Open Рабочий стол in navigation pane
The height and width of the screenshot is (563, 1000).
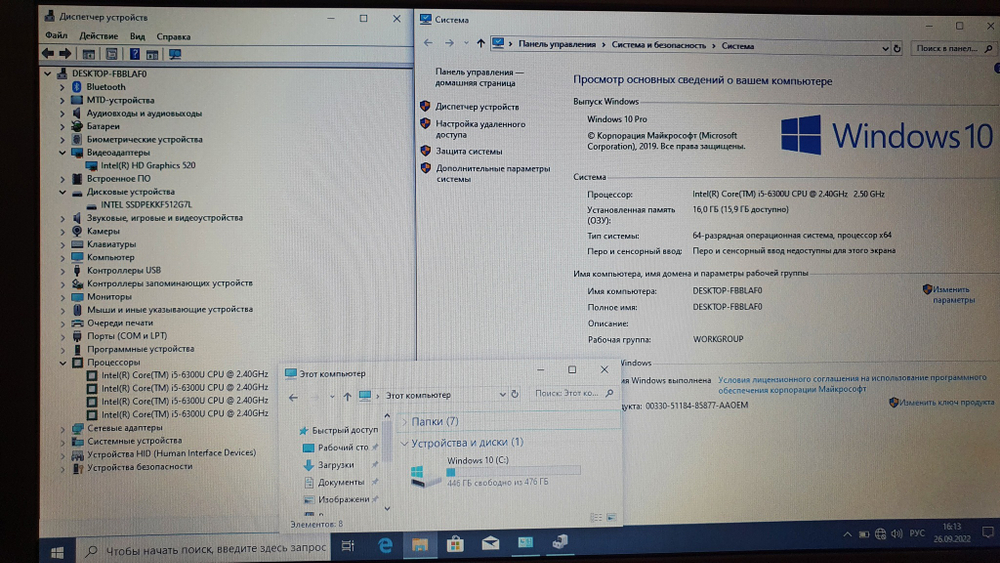coord(342,448)
